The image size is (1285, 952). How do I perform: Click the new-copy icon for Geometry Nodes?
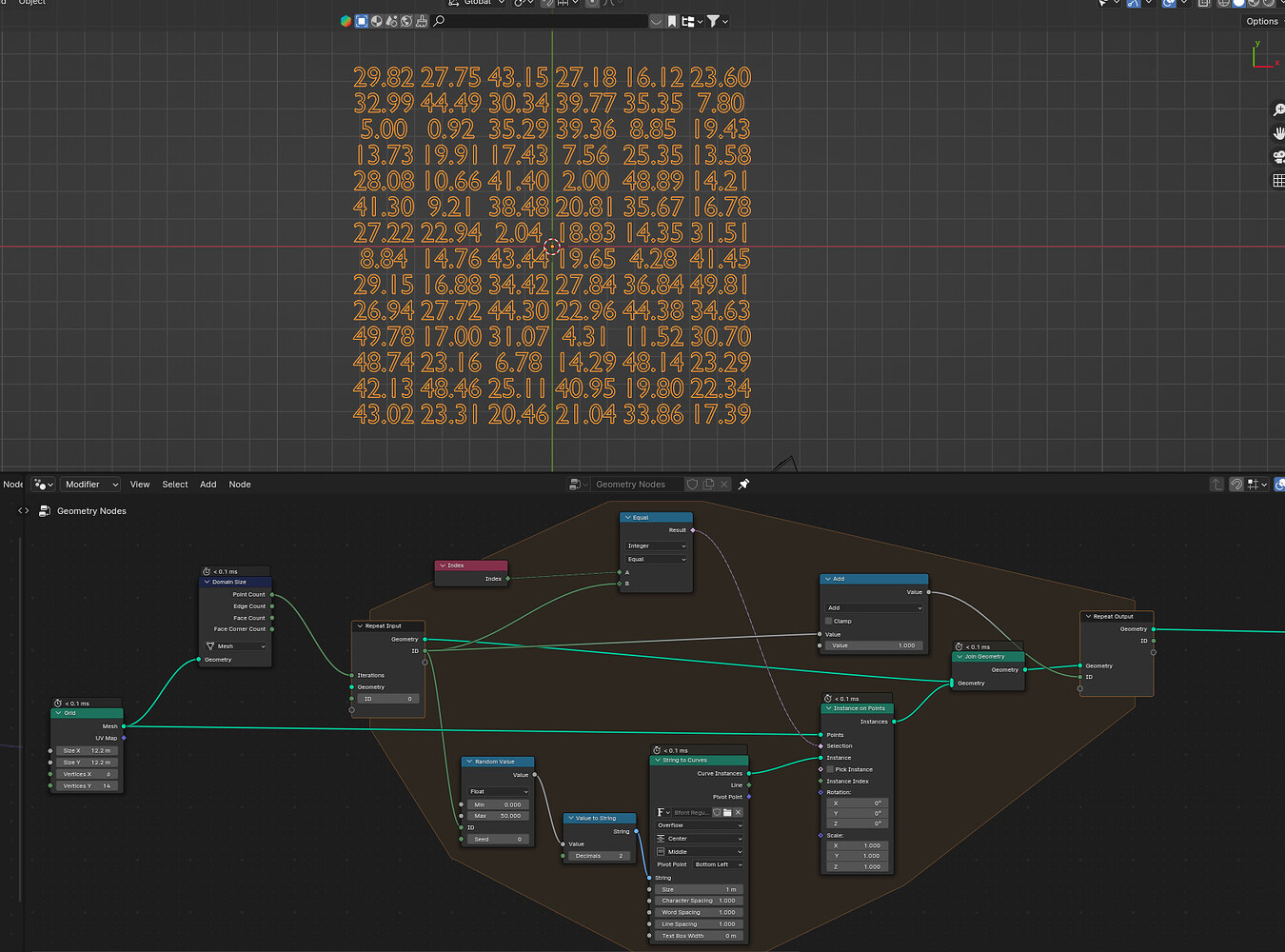click(708, 485)
